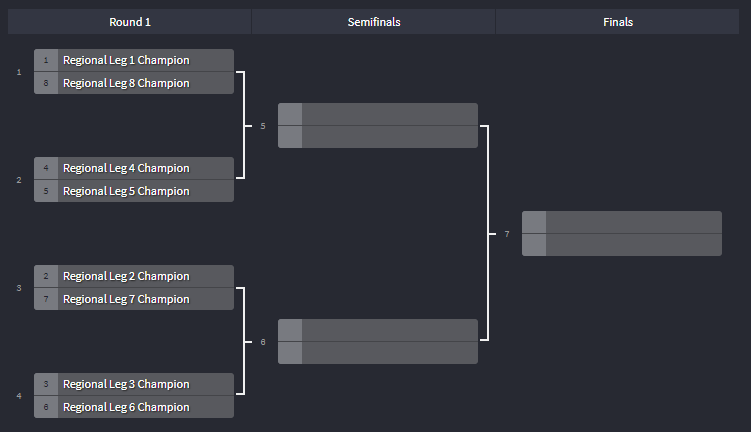Click match number 7 label beside finals
This screenshot has width=751, height=432.
[x=507, y=234]
